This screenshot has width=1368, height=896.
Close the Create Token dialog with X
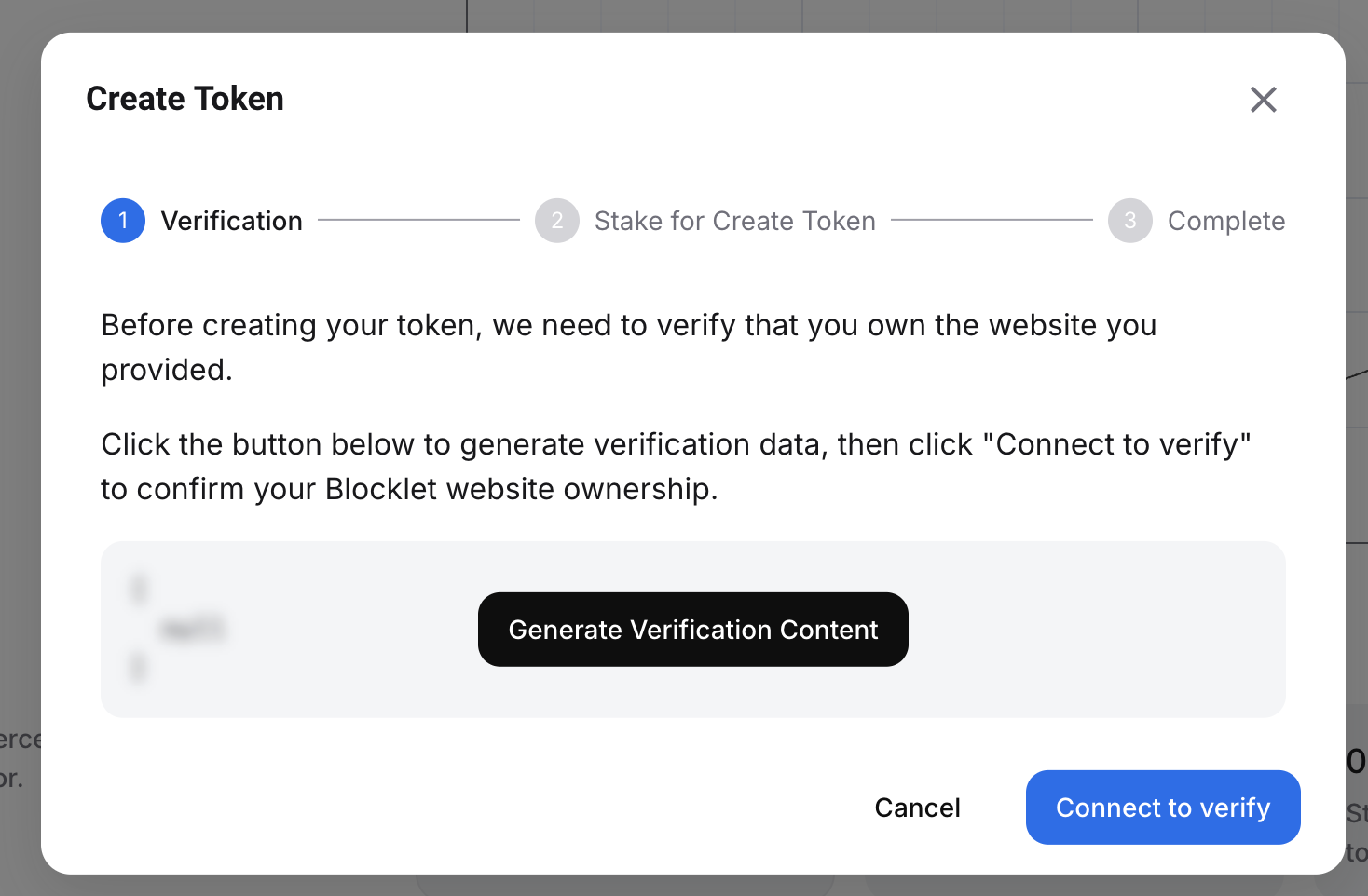[x=1263, y=100]
